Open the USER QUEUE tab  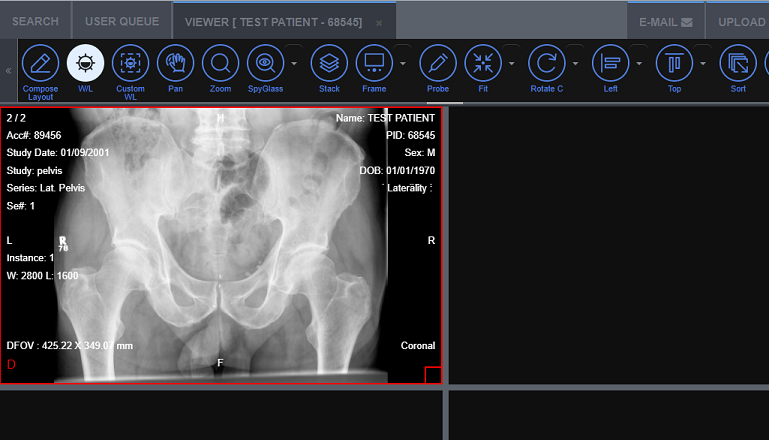point(120,21)
